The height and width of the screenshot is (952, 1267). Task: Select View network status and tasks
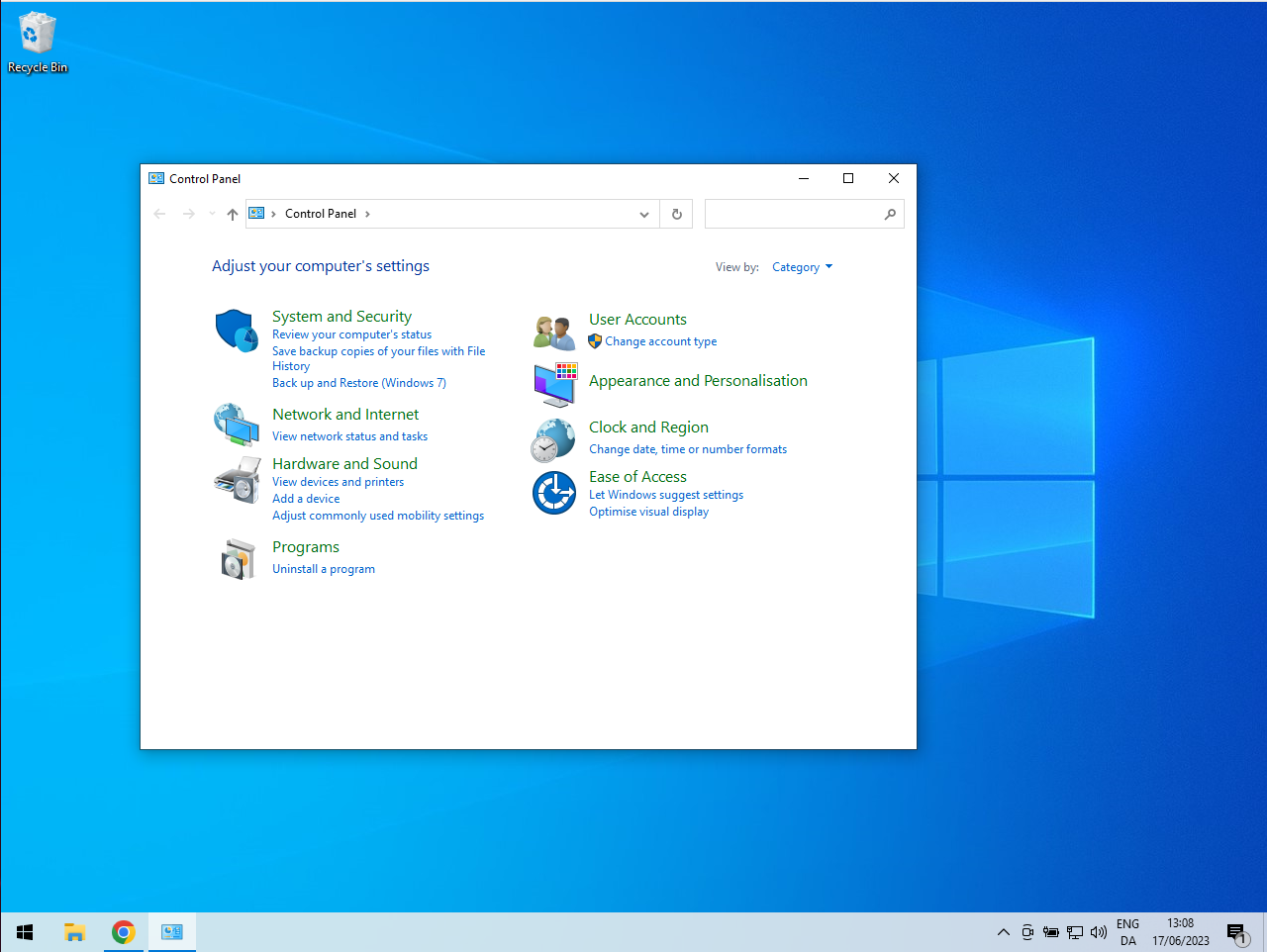(x=349, y=436)
